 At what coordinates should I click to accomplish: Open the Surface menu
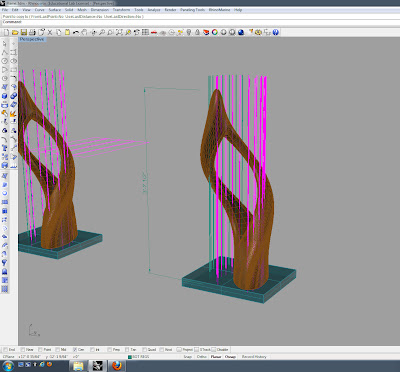55,10
